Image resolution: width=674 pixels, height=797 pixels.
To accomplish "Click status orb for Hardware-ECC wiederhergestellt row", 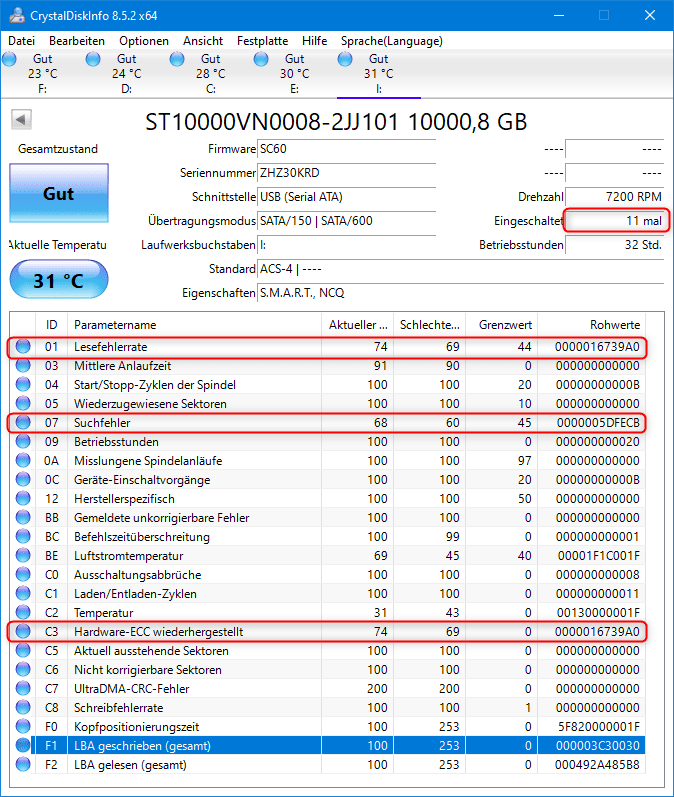I will click(23, 631).
